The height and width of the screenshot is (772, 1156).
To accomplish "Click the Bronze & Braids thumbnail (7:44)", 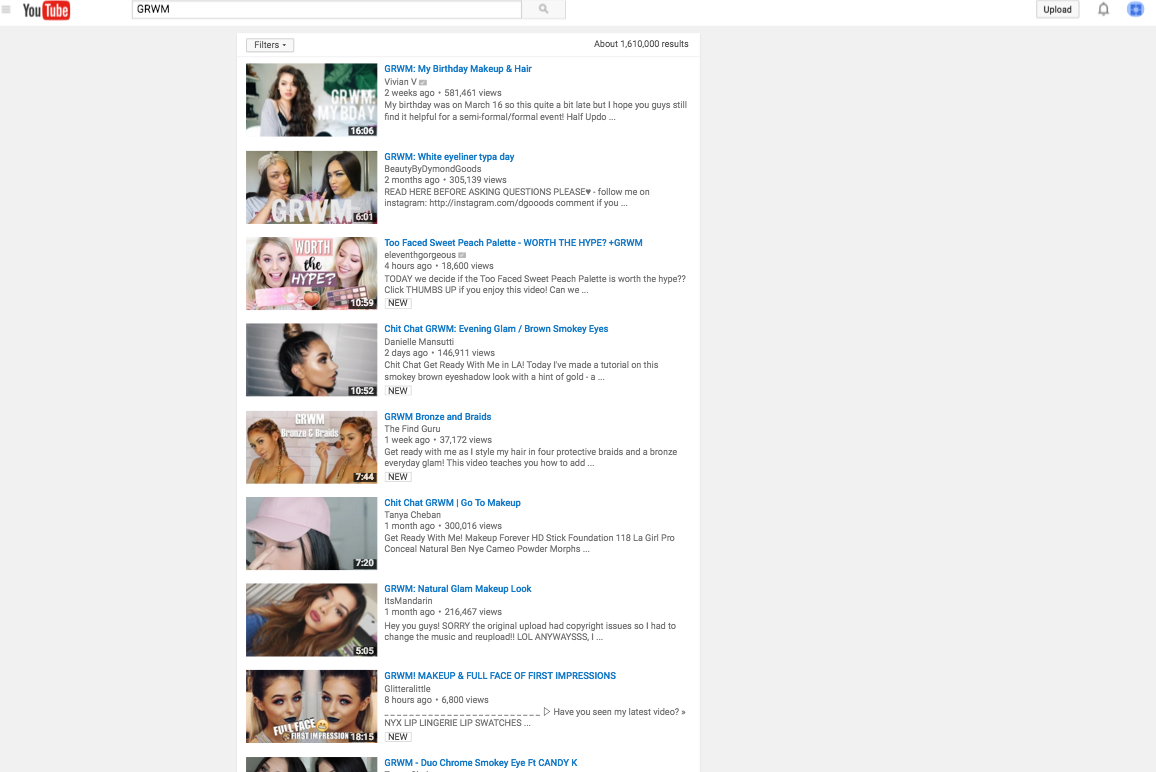I will coord(311,448).
